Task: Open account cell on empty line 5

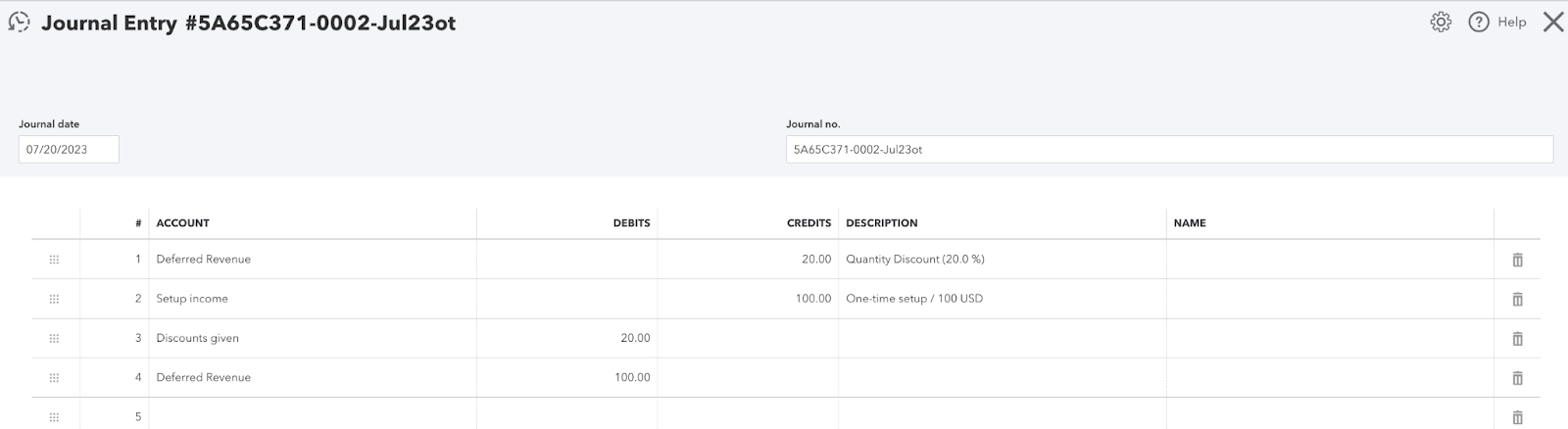Action: [x=312, y=416]
